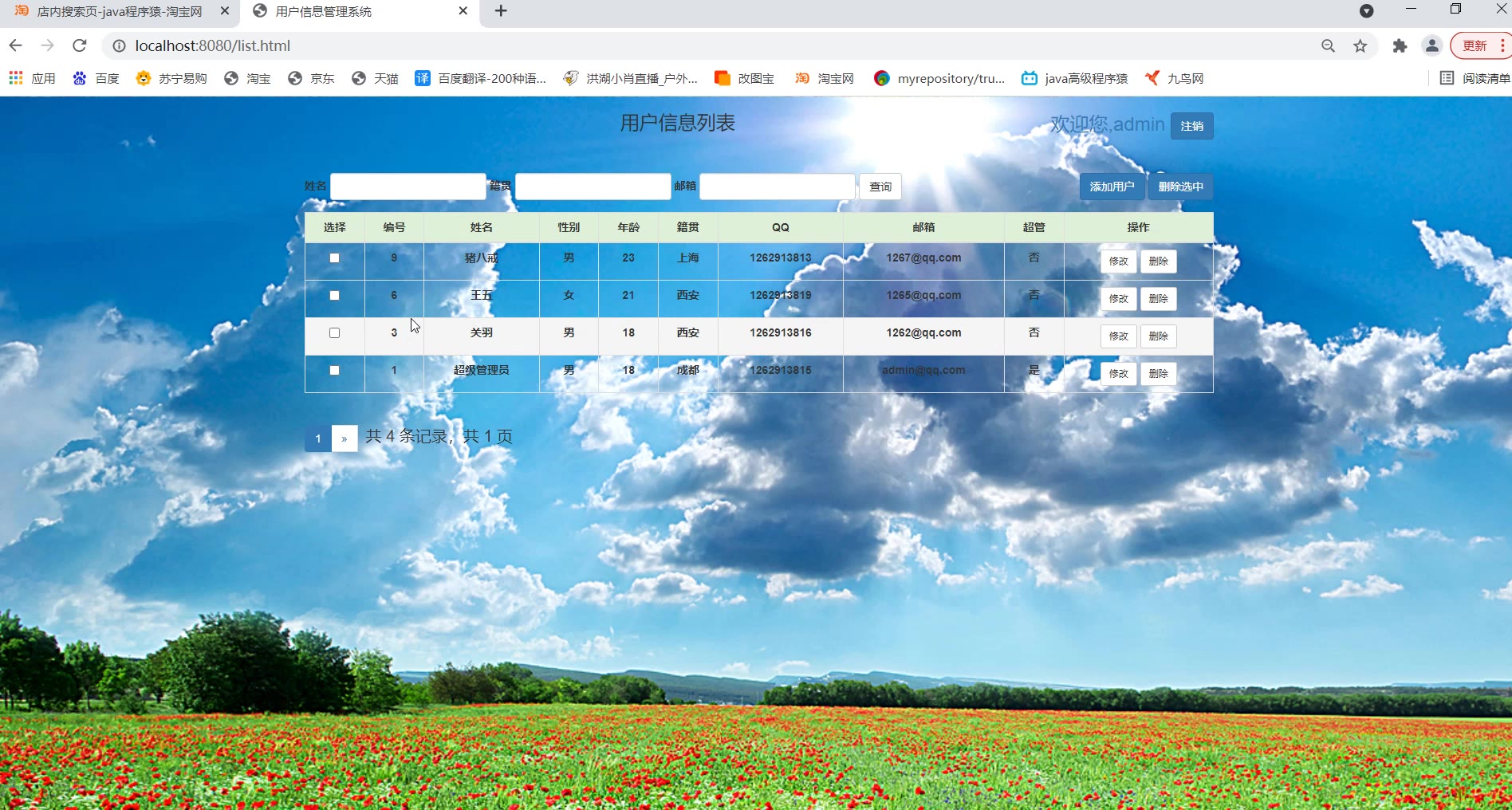
Task: Bookmark this page with the star icon
Action: pos(1360,45)
